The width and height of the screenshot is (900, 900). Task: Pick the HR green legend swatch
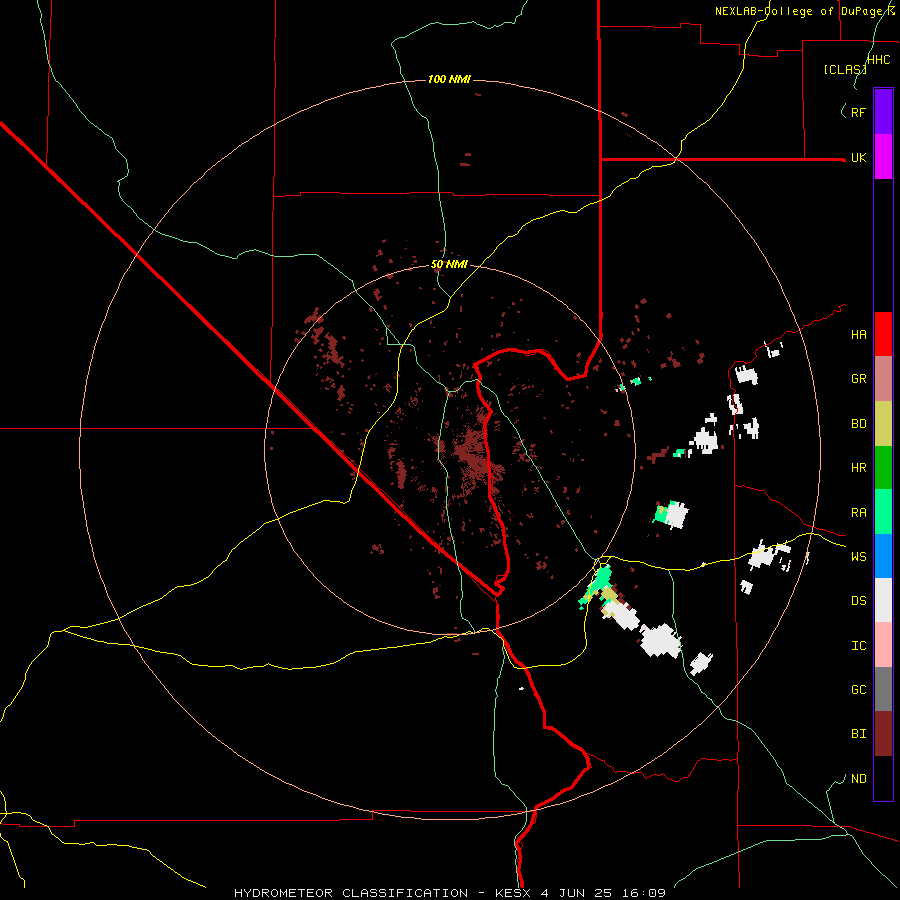[x=883, y=468]
